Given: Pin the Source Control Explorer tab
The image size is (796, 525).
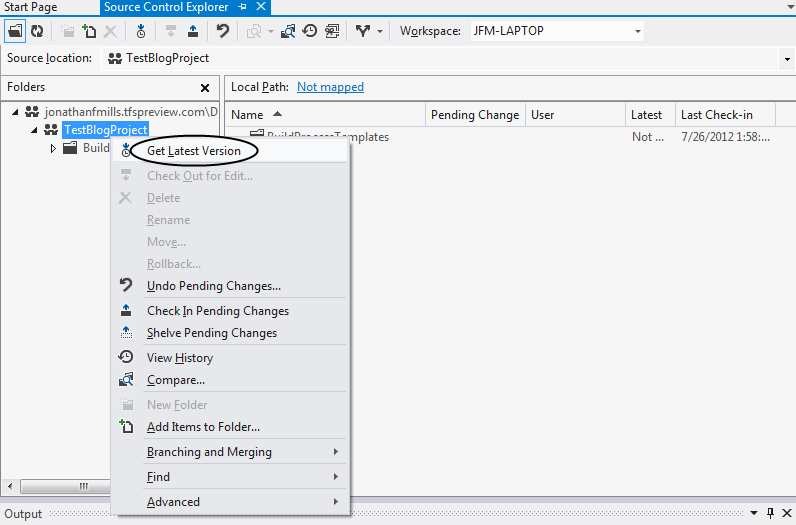Looking at the screenshot, I should pos(243,7).
